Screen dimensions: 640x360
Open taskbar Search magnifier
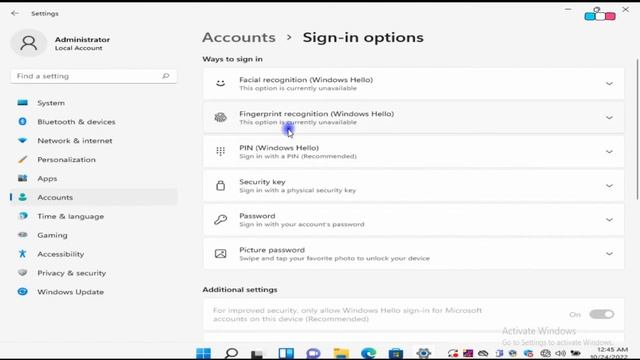coord(231,353)
